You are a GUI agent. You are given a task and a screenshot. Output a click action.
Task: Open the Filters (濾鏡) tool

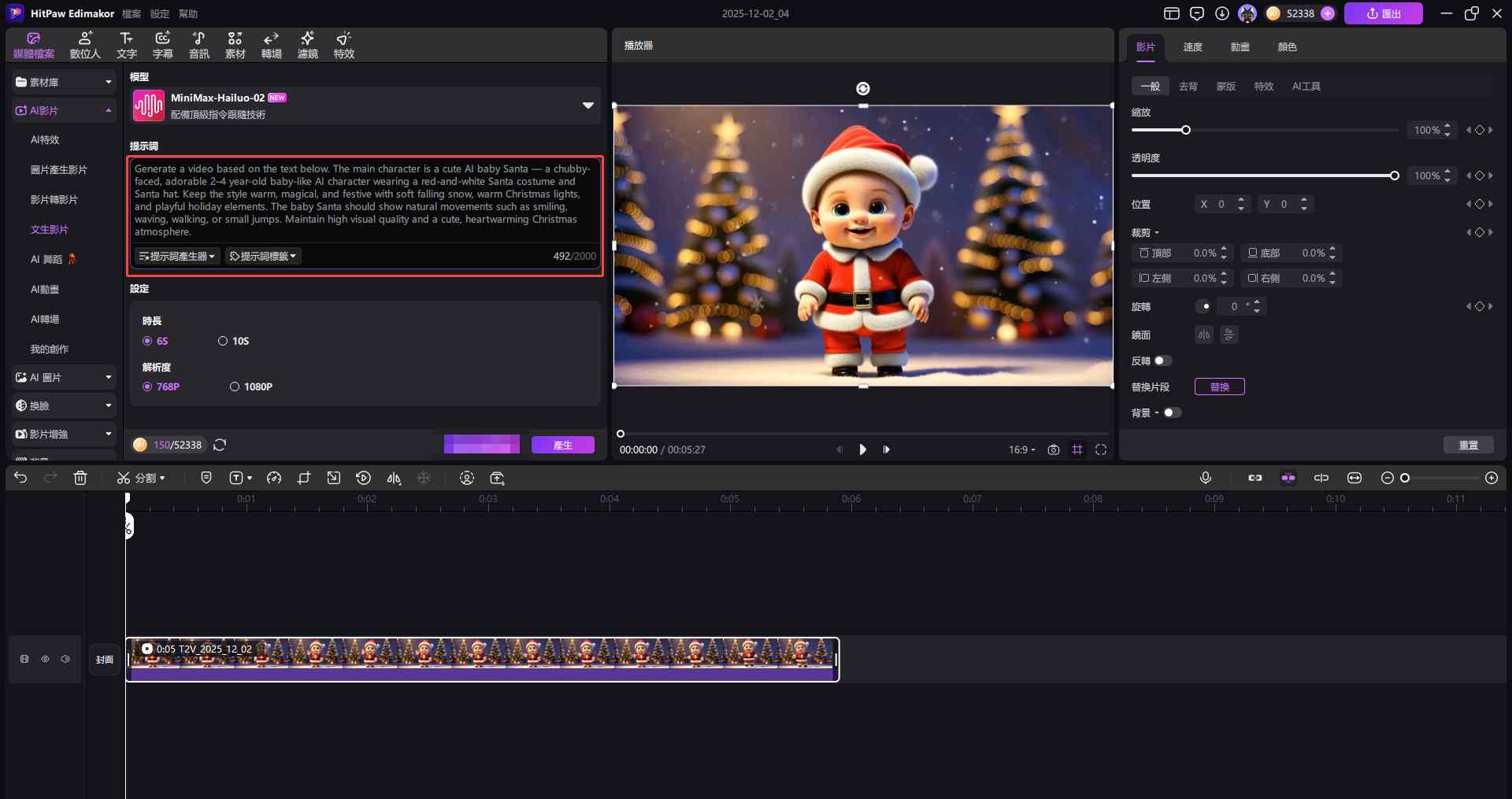pos(307,45)
